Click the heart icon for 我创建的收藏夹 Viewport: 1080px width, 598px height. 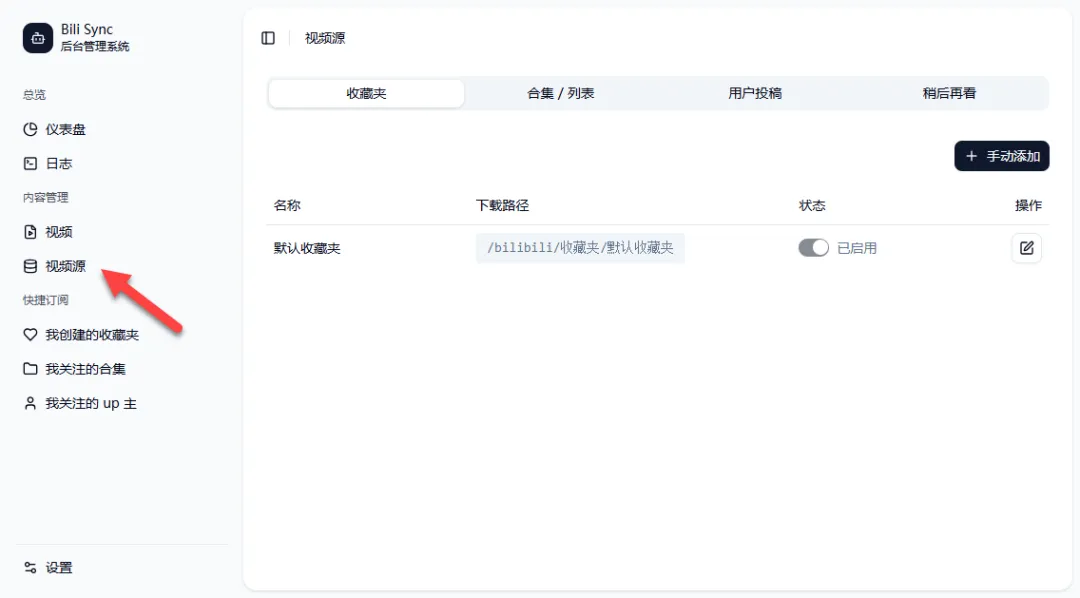tap(30, 334)
